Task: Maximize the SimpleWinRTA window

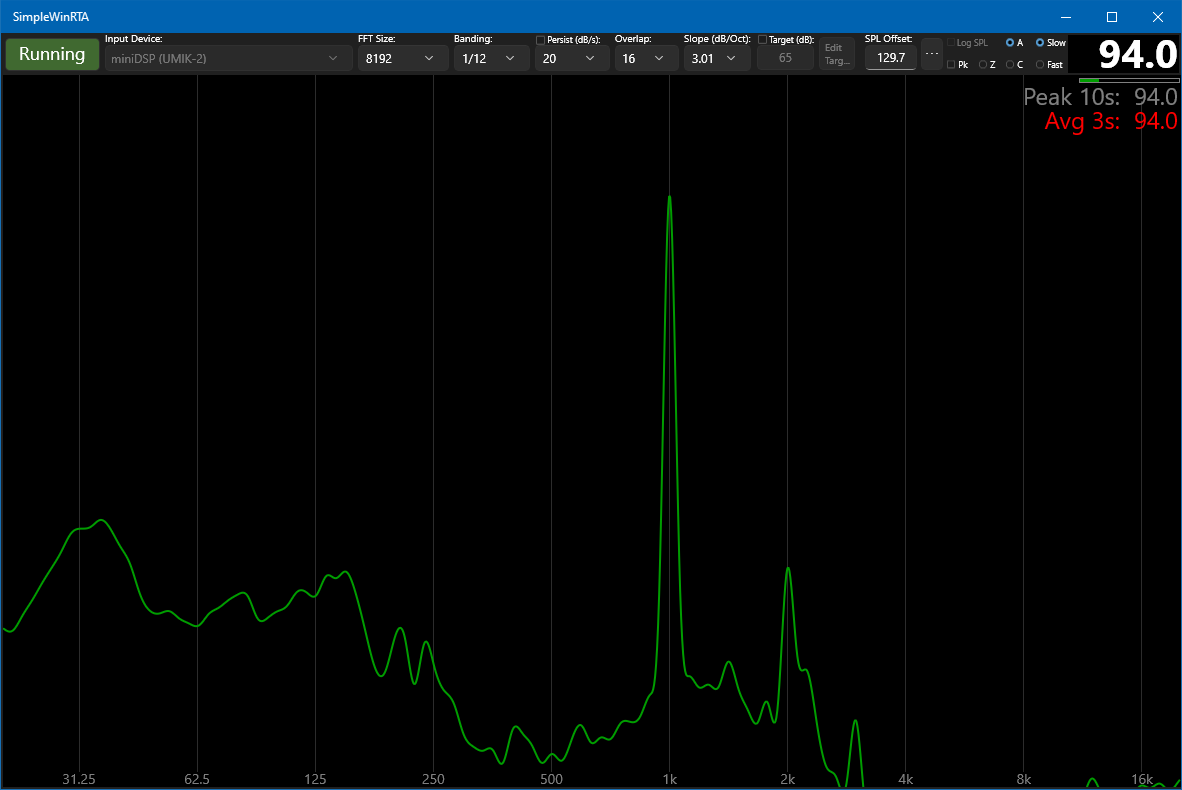Action: 1112,17
